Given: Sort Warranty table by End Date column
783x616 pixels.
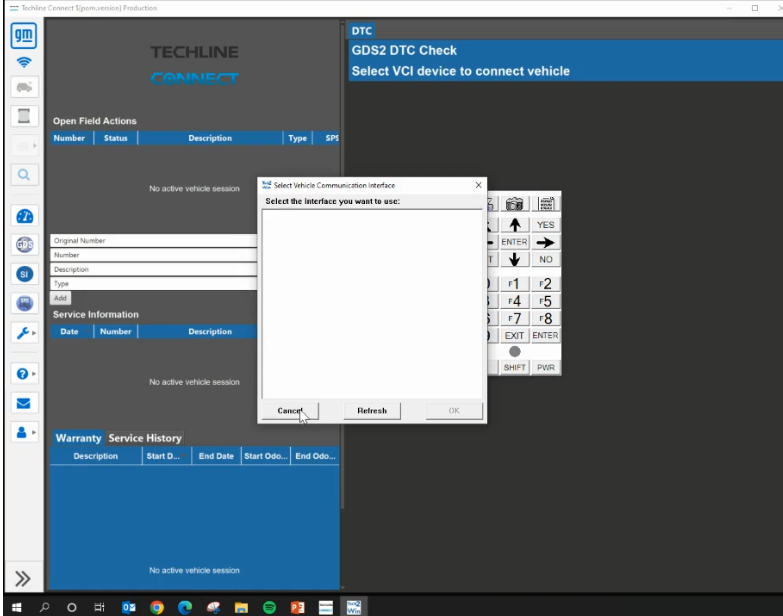Looking at the screenshot, I should 216,456.
